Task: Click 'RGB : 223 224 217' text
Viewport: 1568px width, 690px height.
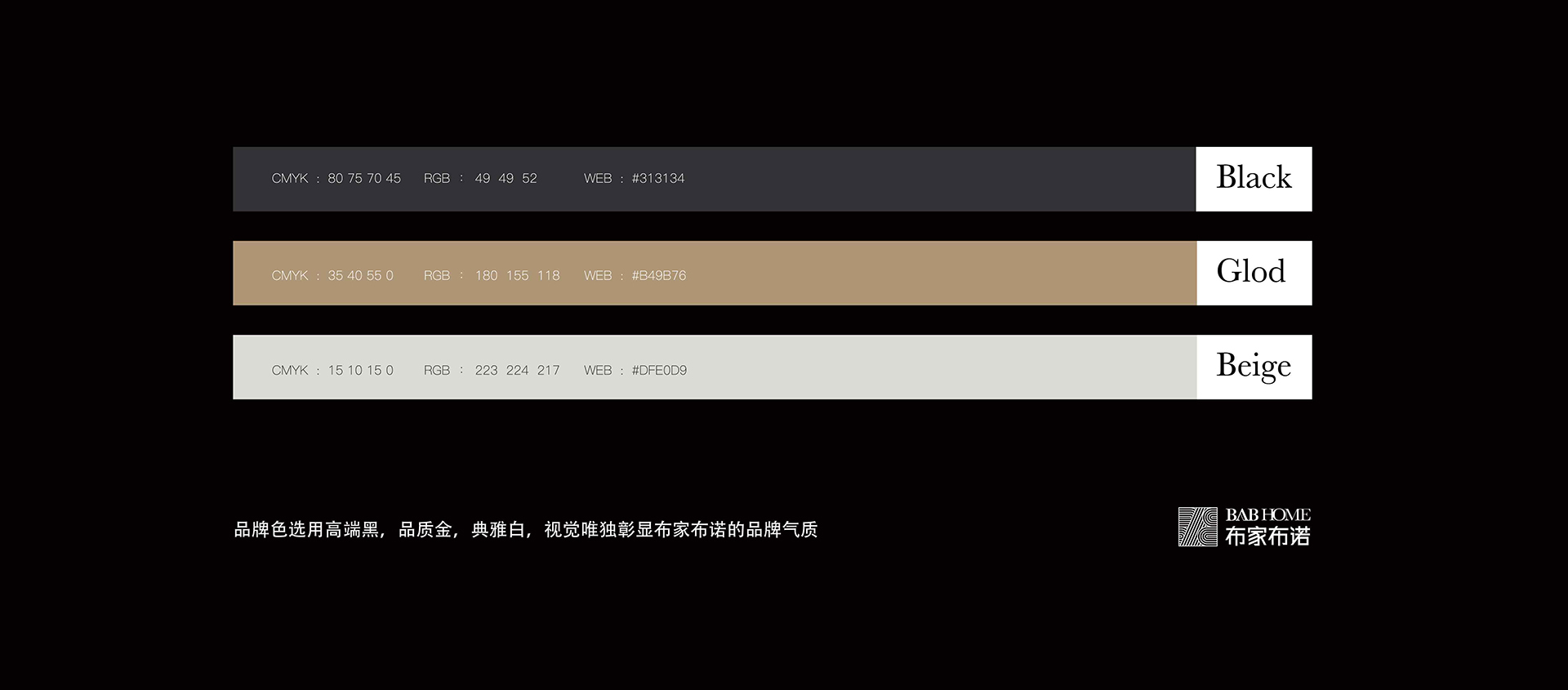Action: click(x=492, y=370)
